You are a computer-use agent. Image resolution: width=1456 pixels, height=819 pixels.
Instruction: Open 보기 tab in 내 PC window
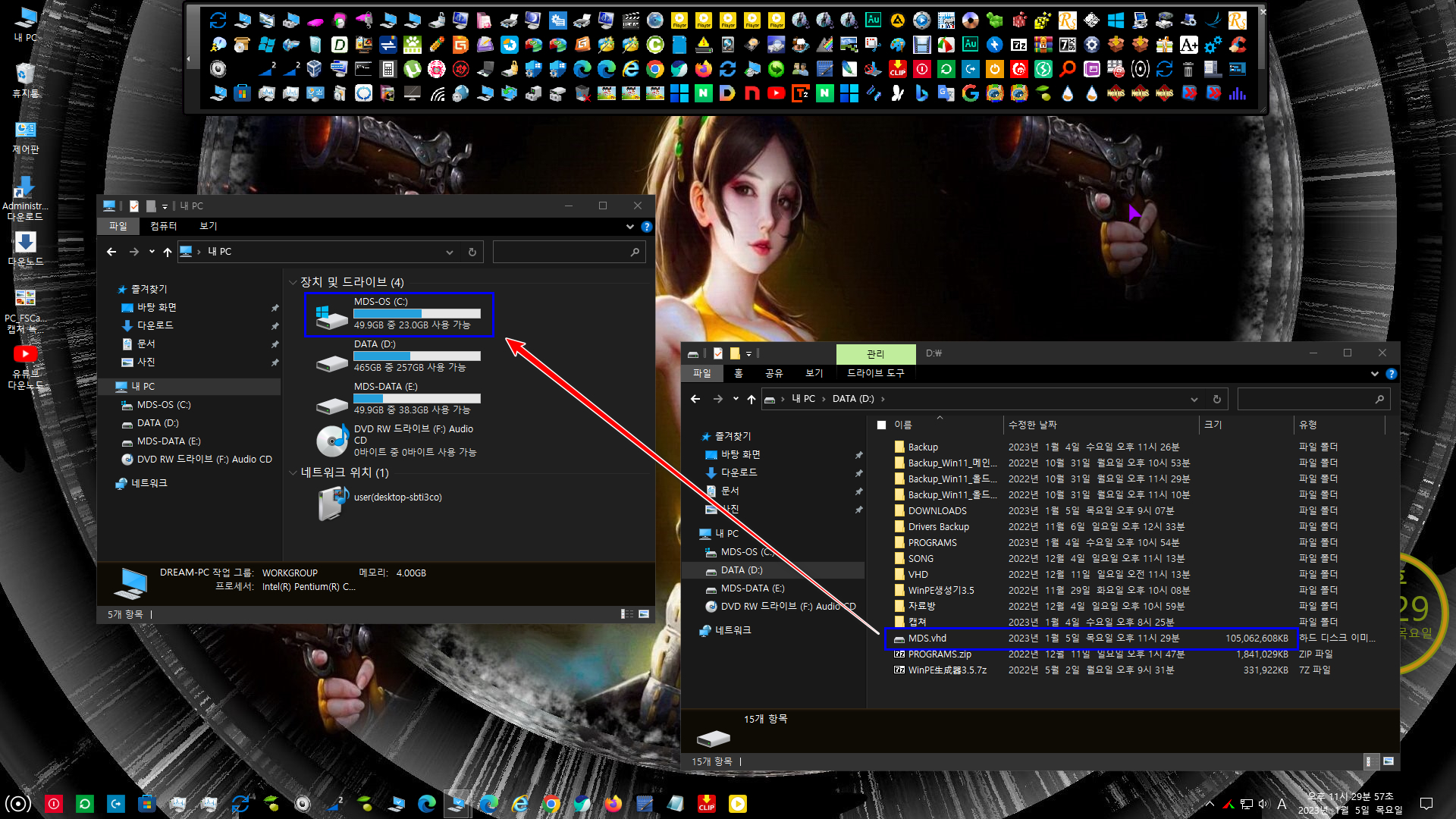[x=208, y=226]
